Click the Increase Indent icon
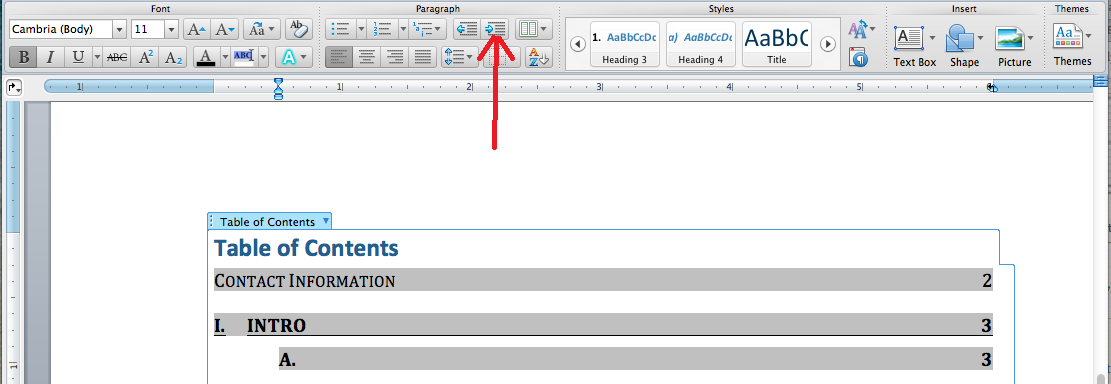Viewport: 1111px width, 384px height. pos(495,29)
